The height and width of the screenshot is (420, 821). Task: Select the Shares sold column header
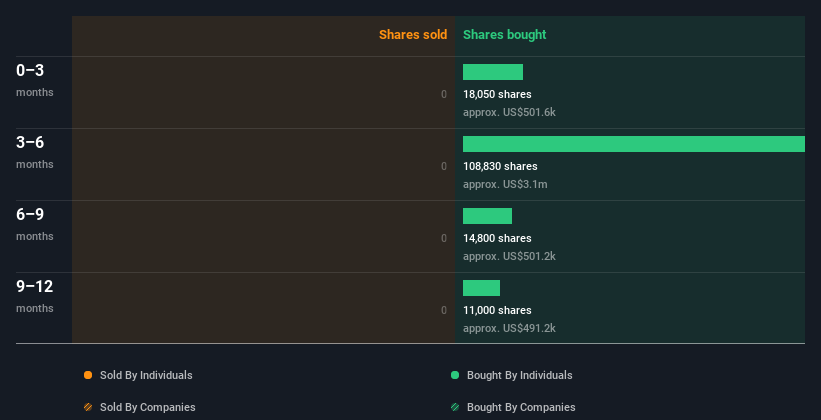pyautogui.click(x=412, y=35)
